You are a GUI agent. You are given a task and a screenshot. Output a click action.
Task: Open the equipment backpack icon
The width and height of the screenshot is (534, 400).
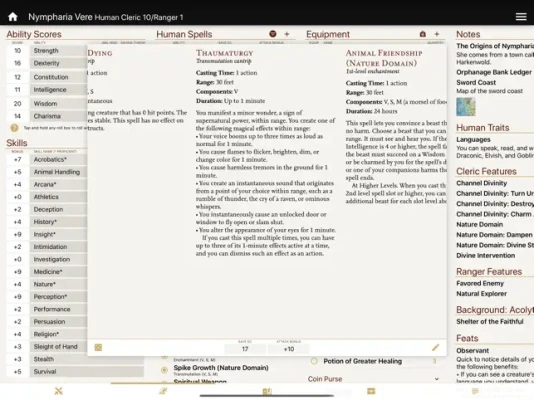[x=423, y=34]
